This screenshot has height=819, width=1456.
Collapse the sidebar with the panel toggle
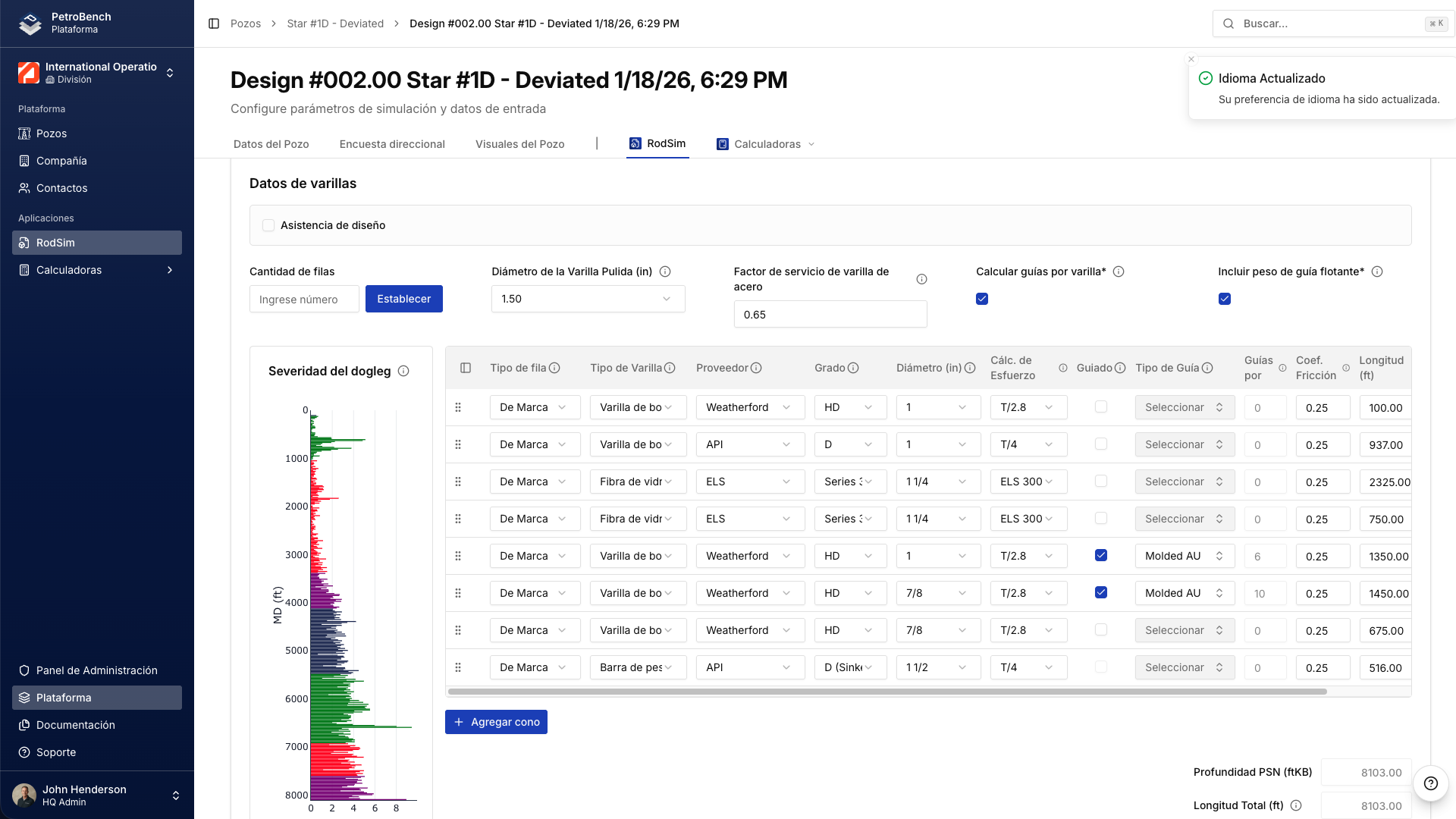[212, 24]
